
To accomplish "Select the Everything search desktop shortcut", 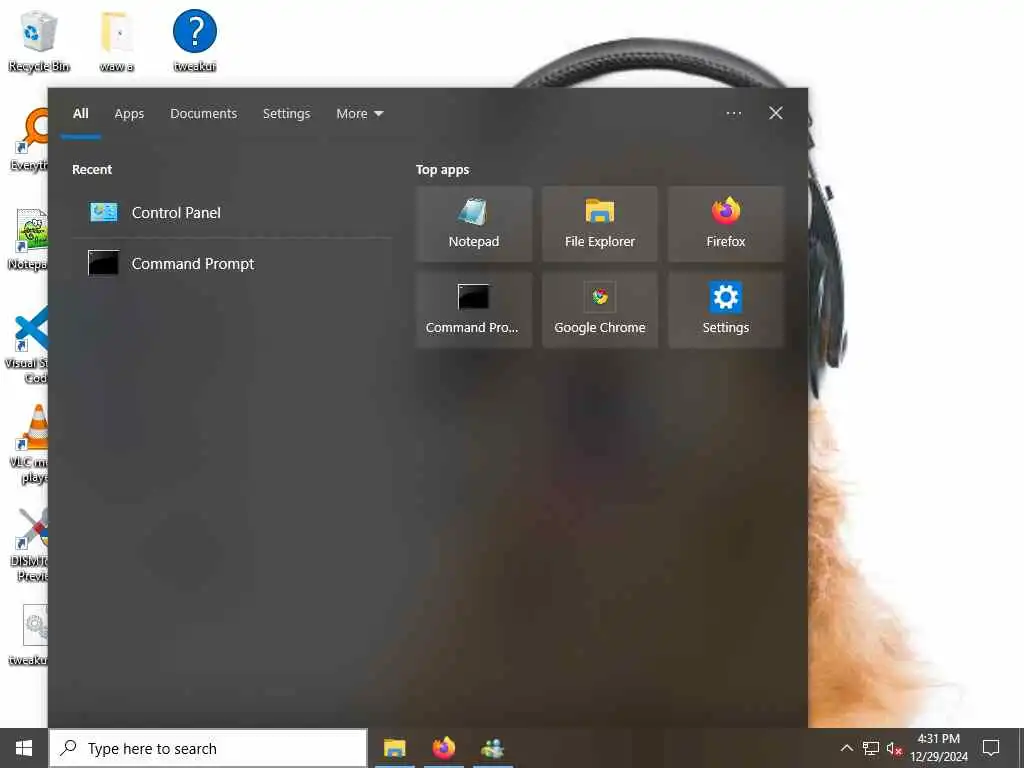I will [x=29, y=140].
